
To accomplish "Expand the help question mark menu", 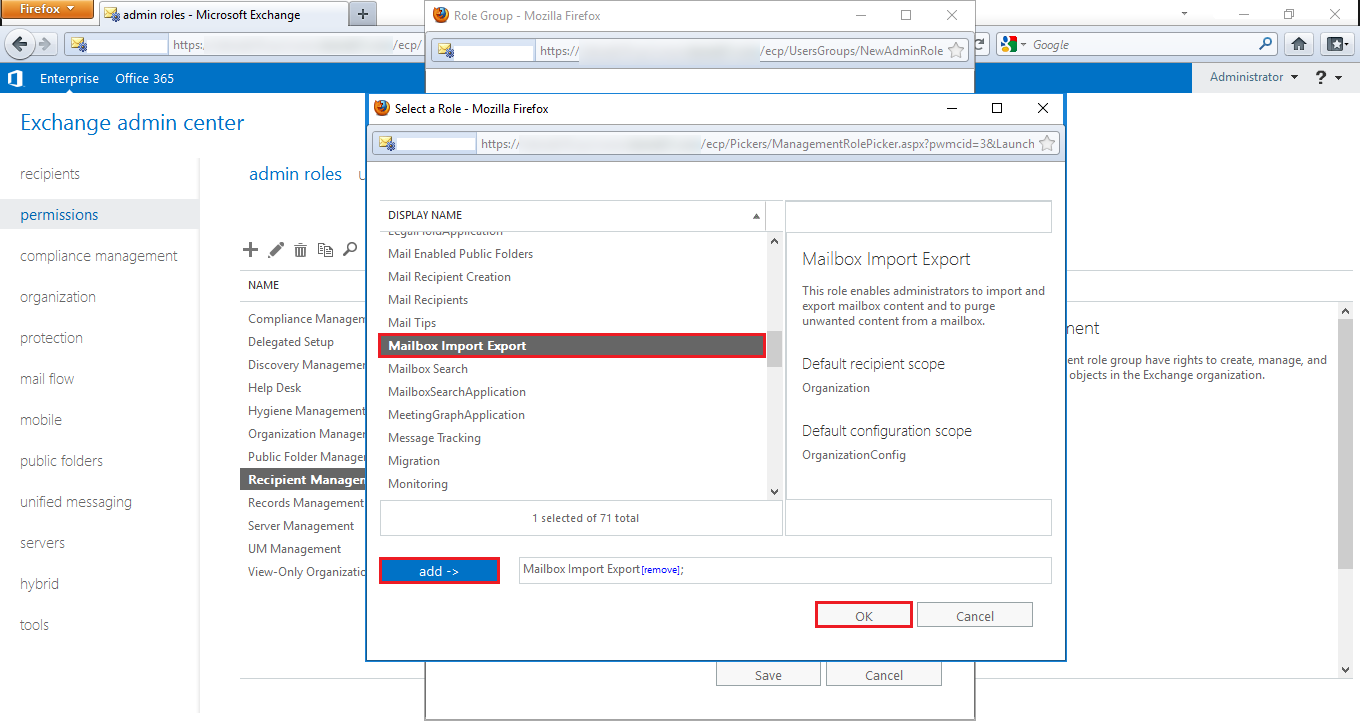I will (1328, 78).
